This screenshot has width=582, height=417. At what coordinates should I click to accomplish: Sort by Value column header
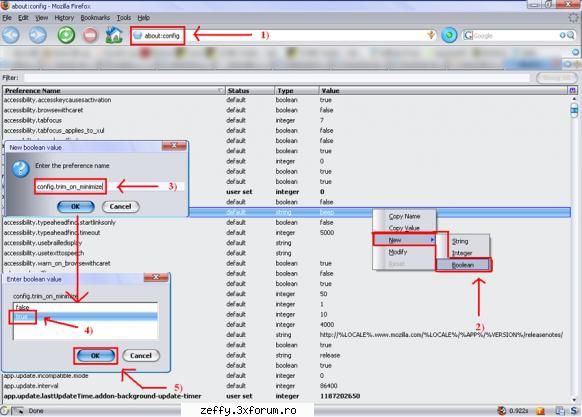coord(443,91)
